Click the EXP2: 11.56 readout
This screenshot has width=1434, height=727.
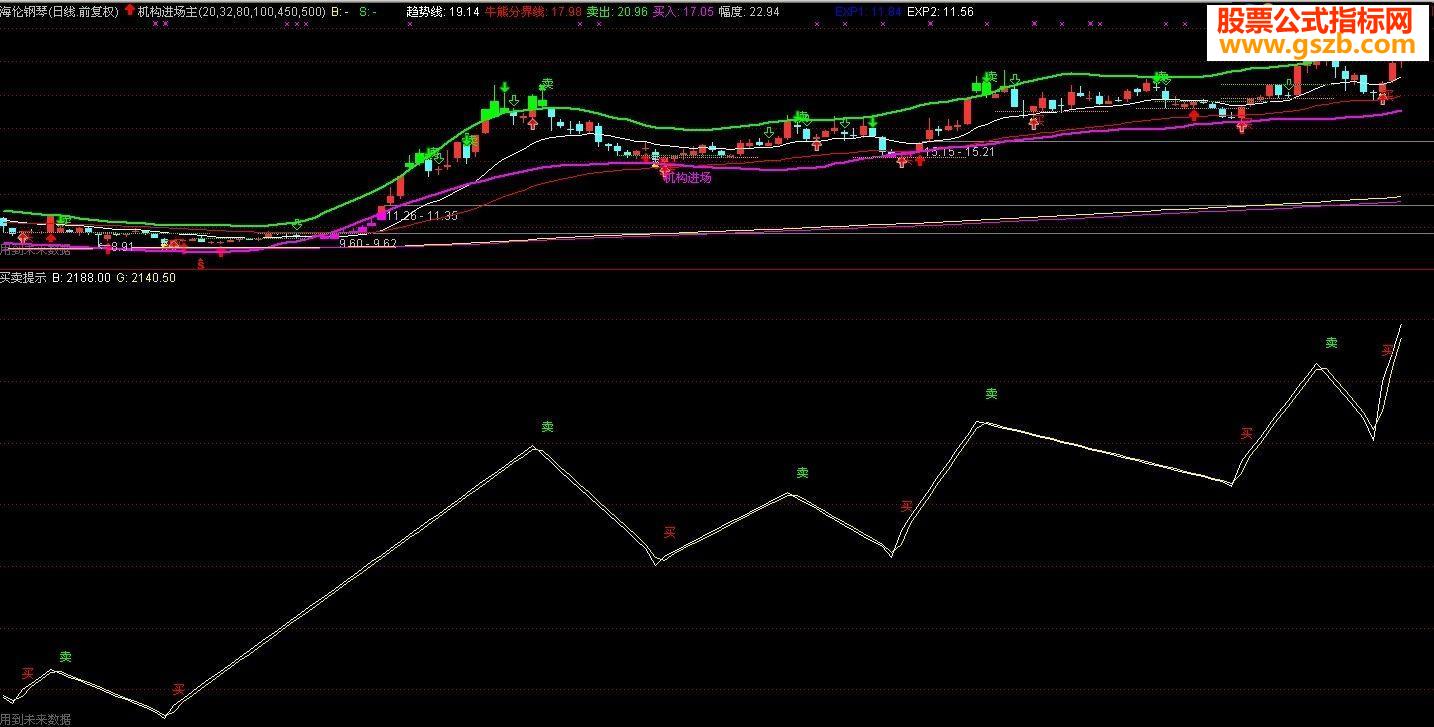pos(940,12)
